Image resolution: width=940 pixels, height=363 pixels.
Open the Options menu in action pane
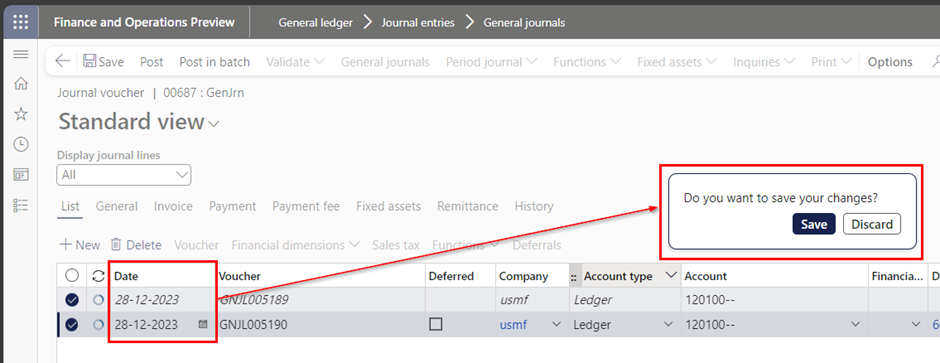[890, 62]
